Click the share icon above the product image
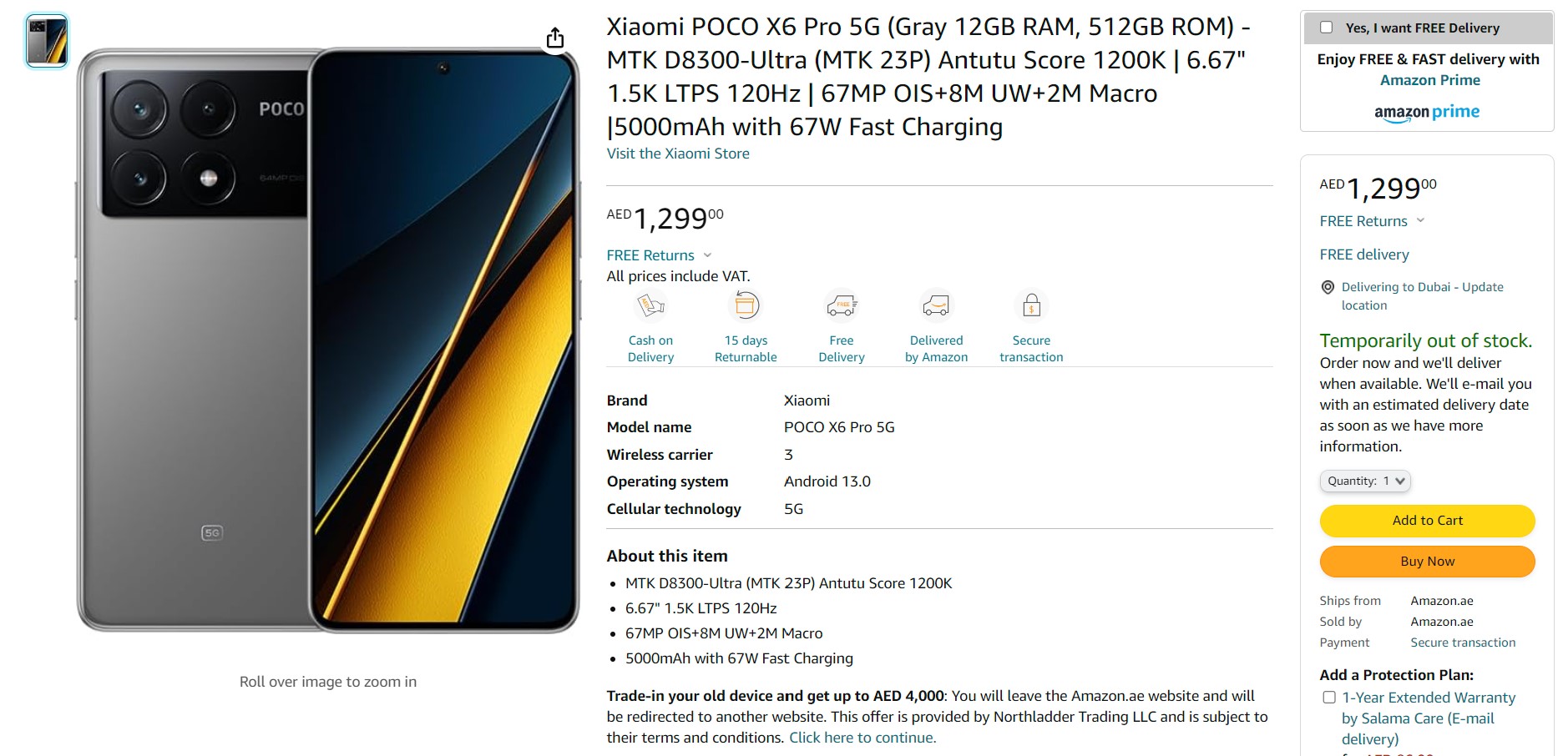The height and width of the screenshot is (756, 1568). point(555,38)
